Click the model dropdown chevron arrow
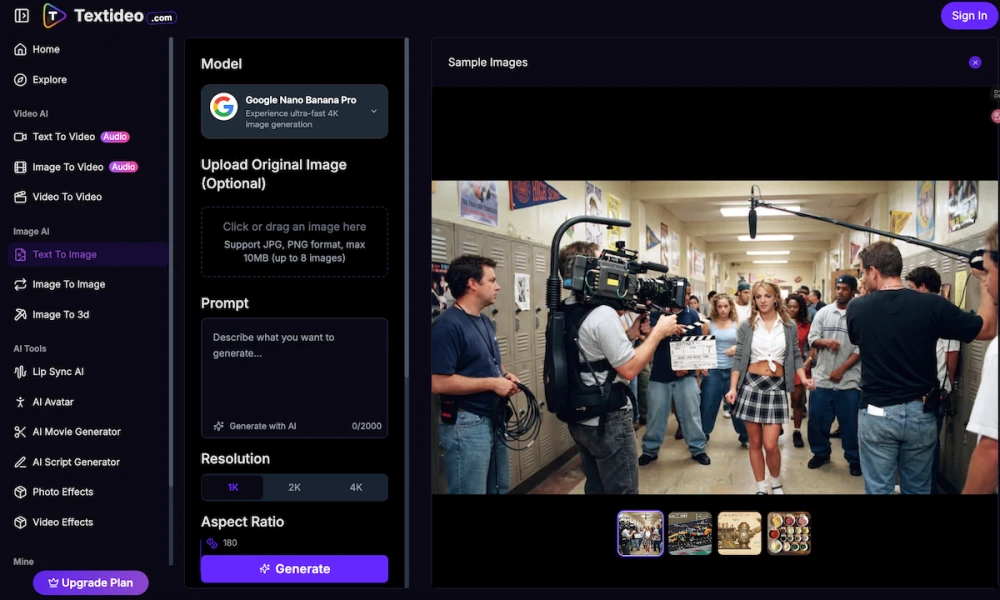1000x600 pixels. 374,111
